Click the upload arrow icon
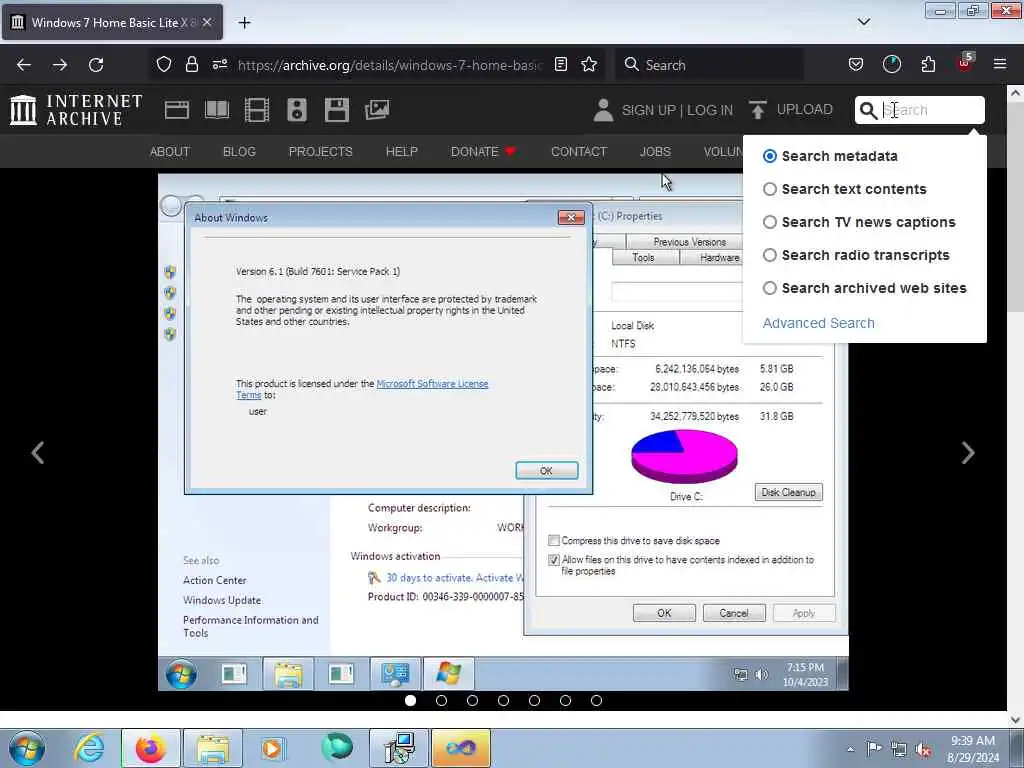The image size is (1024, 768). [x=758, y=110]
